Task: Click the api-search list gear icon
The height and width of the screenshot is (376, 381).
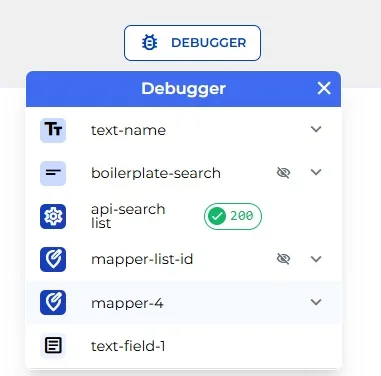Action: click(53, 216)
